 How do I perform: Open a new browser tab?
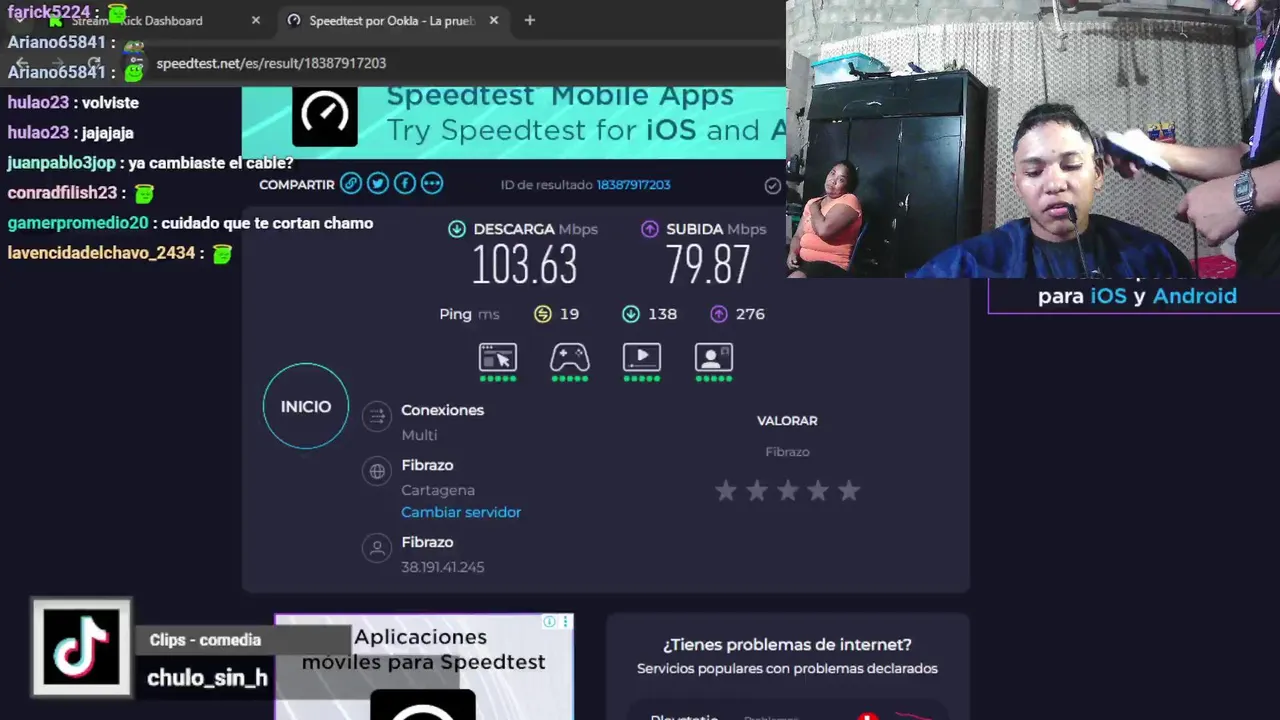click(530, 20)
